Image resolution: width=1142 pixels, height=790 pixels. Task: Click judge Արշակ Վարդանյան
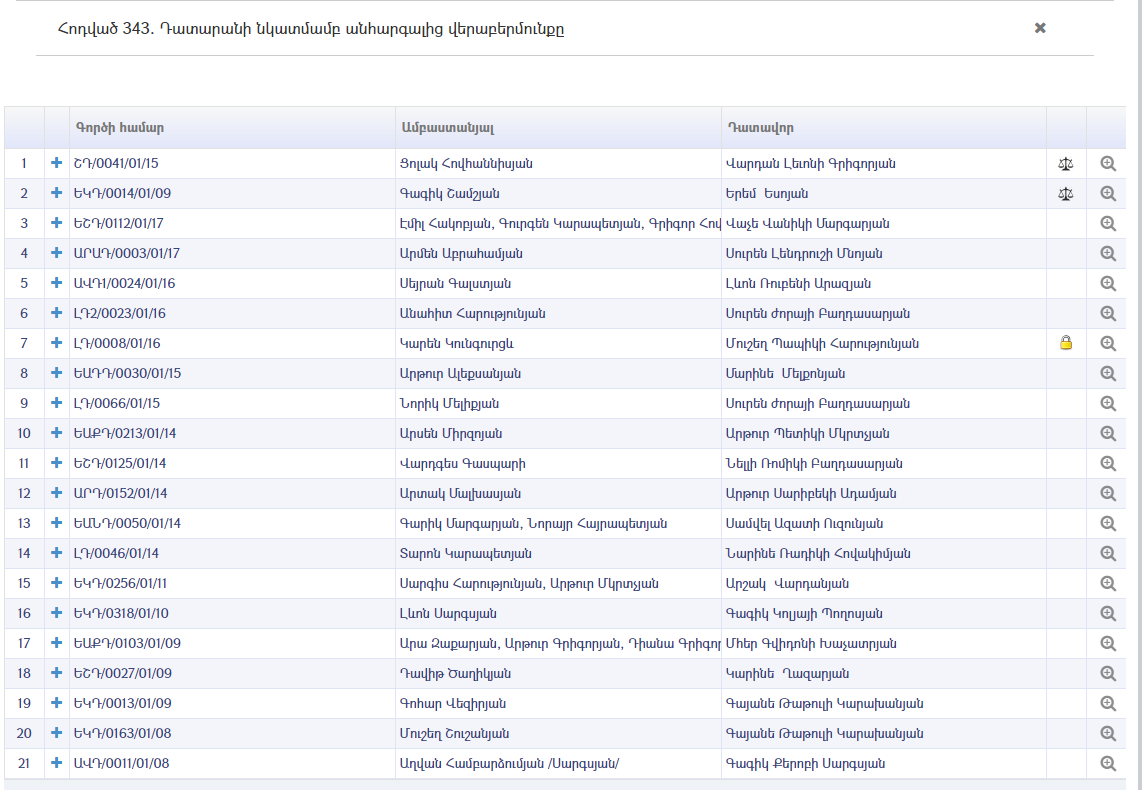pyautogui.click(x=787, y=584)
